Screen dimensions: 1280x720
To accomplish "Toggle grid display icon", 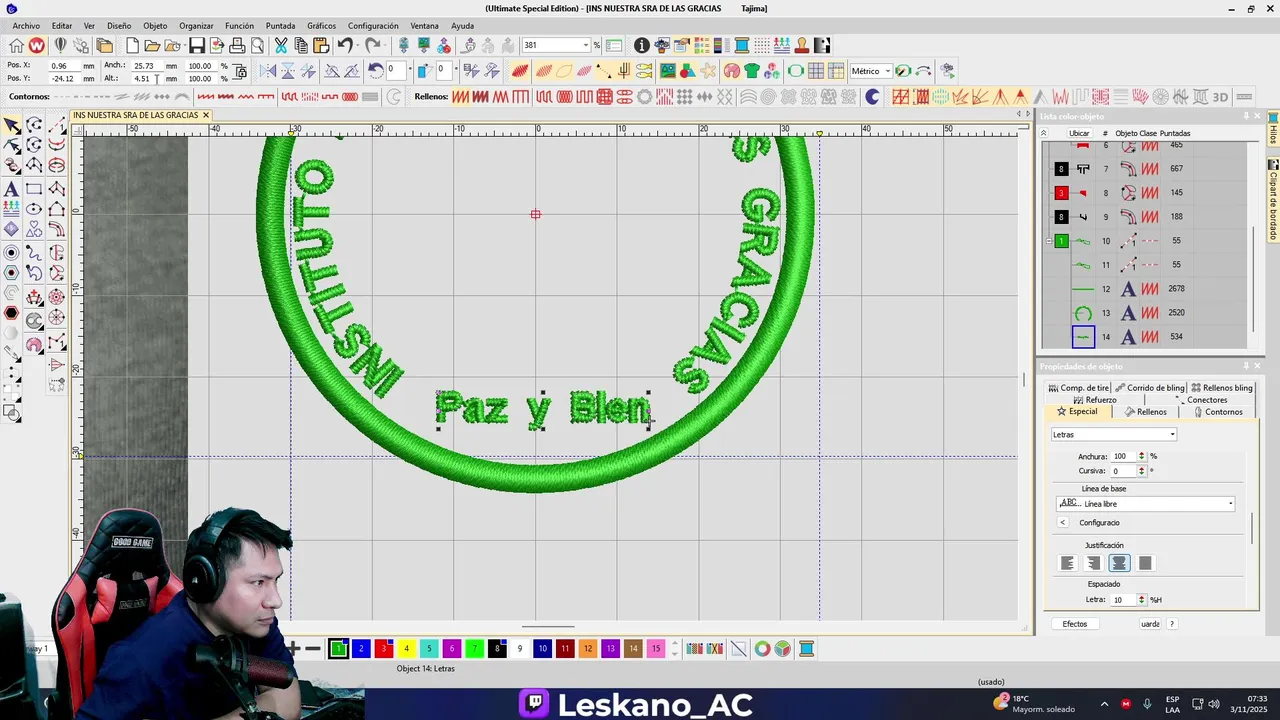I will [816, 71].
